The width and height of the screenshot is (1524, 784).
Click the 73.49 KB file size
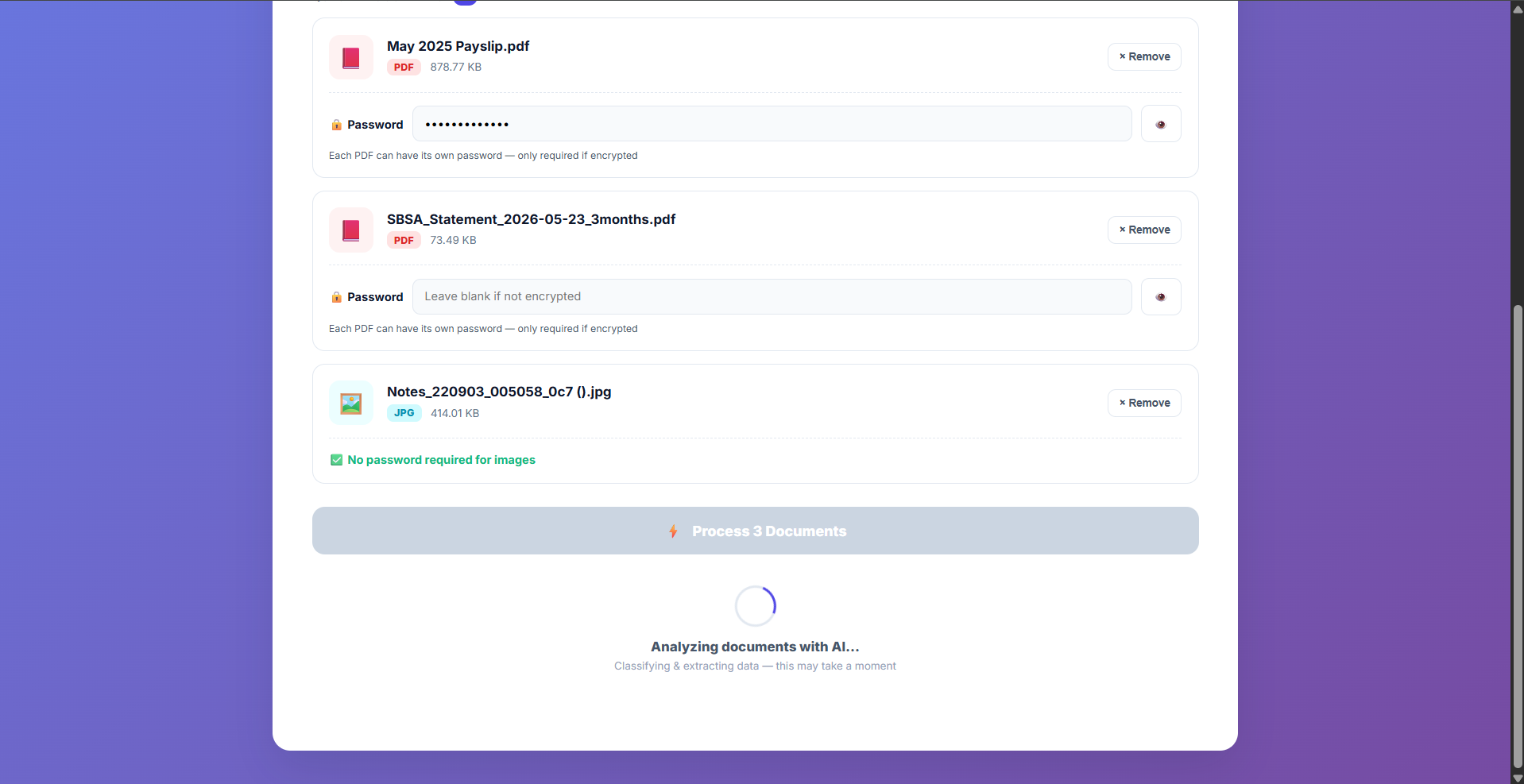click(454, 241)
